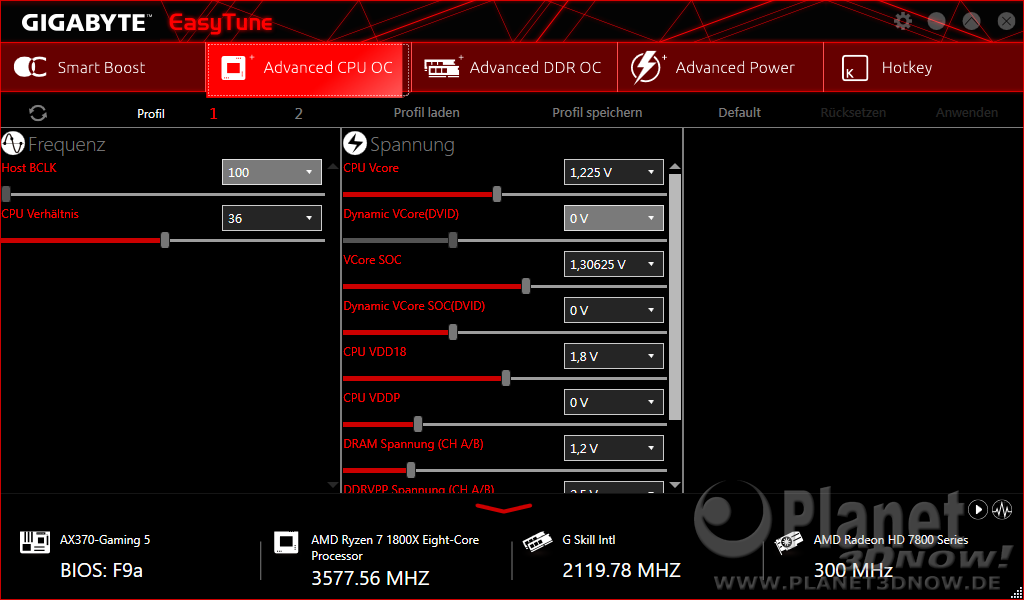
Task: Go to the Hotkey tab
Action: (923, 67)
